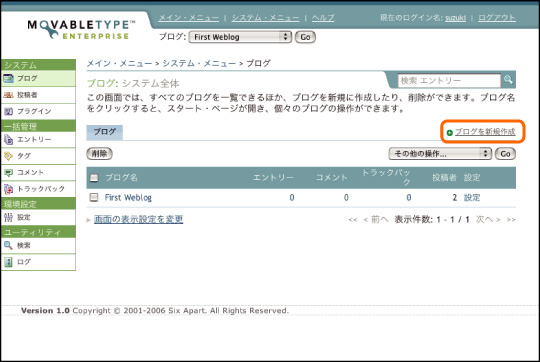540x362 pixels.
Task: Click システム・メニュー in the breadcrumb
Action: (x=199, y=64)
